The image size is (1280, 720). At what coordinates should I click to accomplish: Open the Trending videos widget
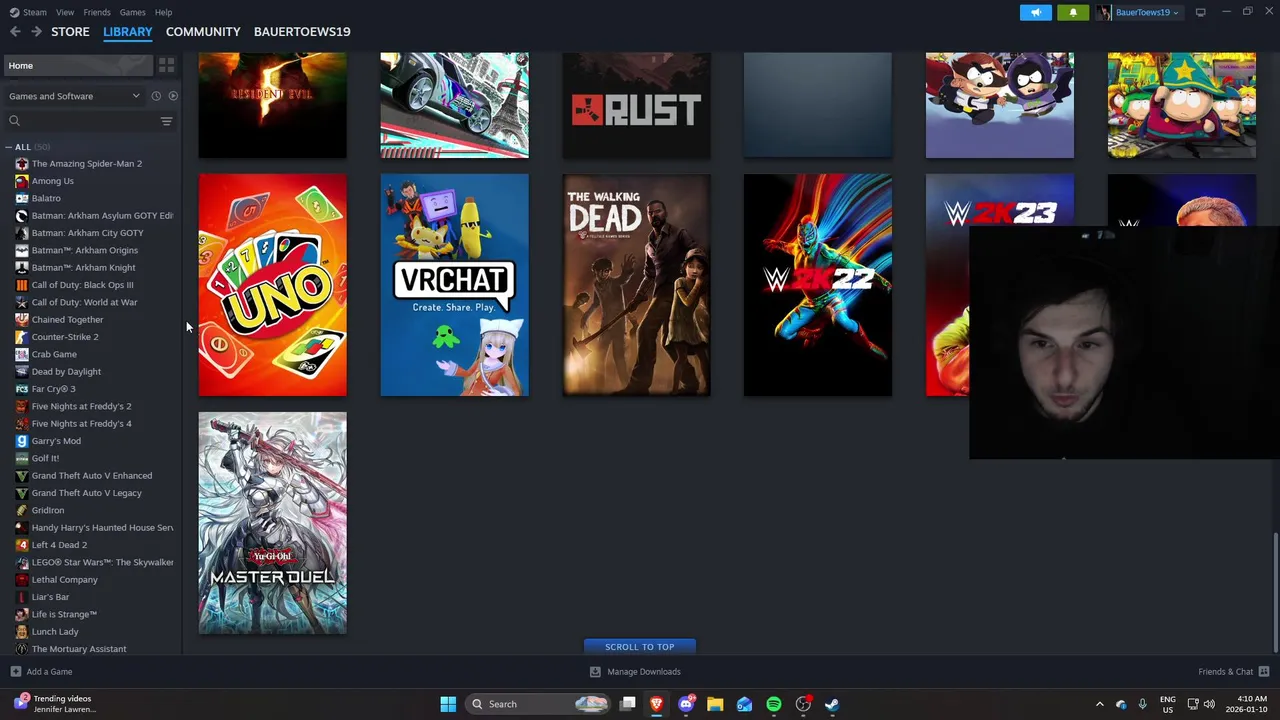[56, 704]
